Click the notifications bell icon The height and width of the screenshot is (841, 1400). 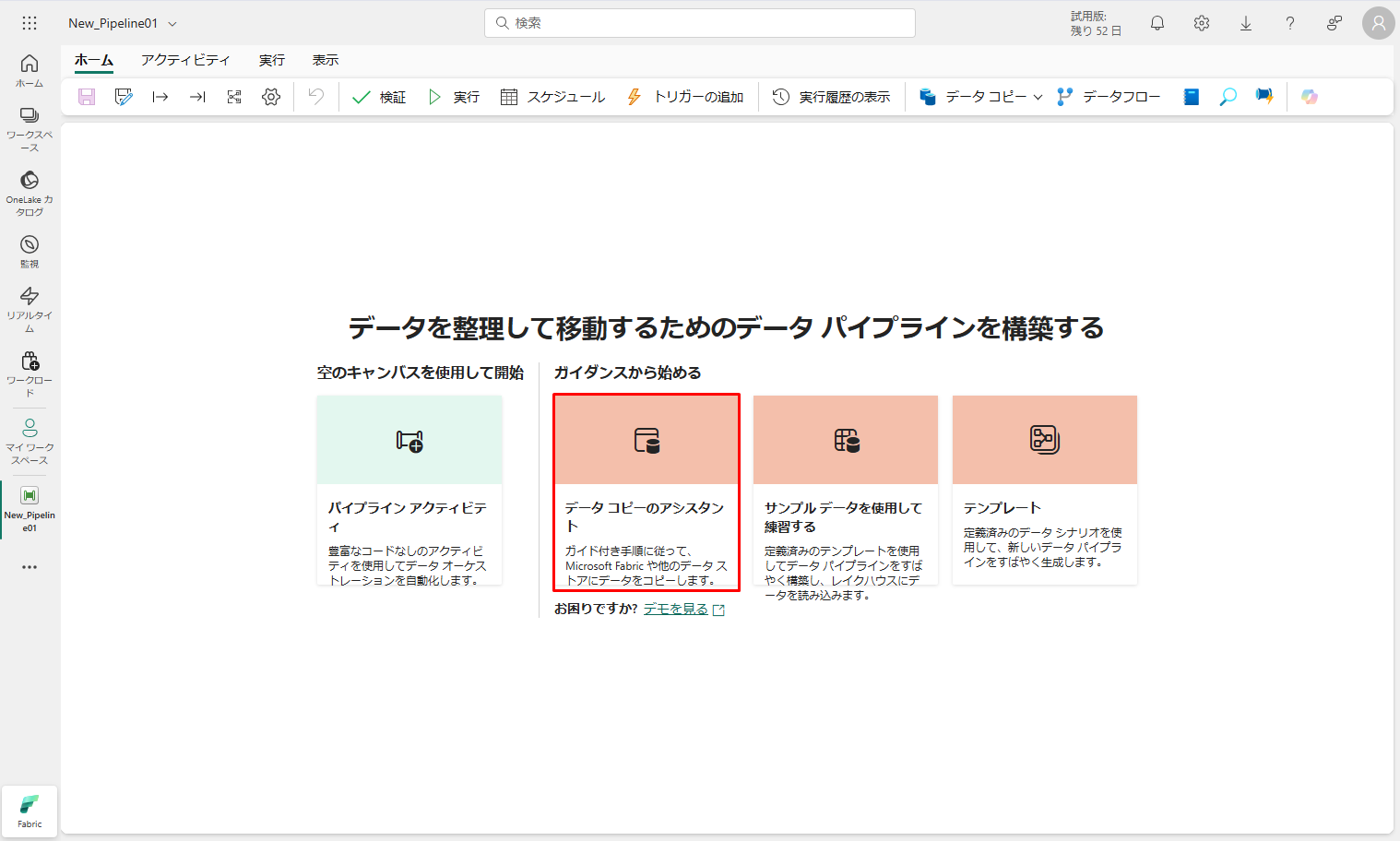[1157, 23]
